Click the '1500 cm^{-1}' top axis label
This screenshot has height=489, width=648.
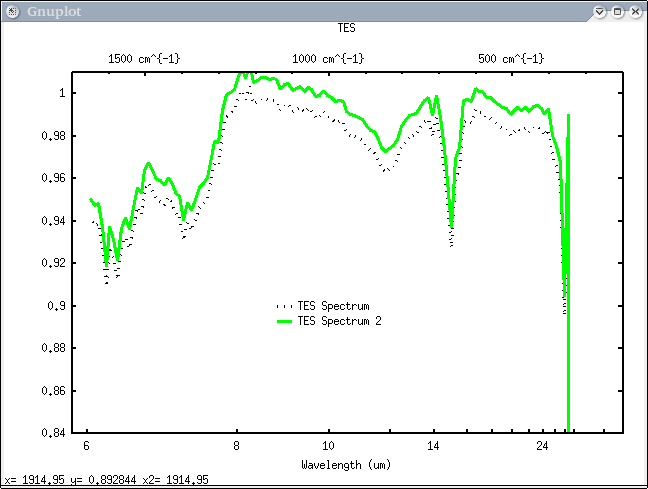coord(144,59)
